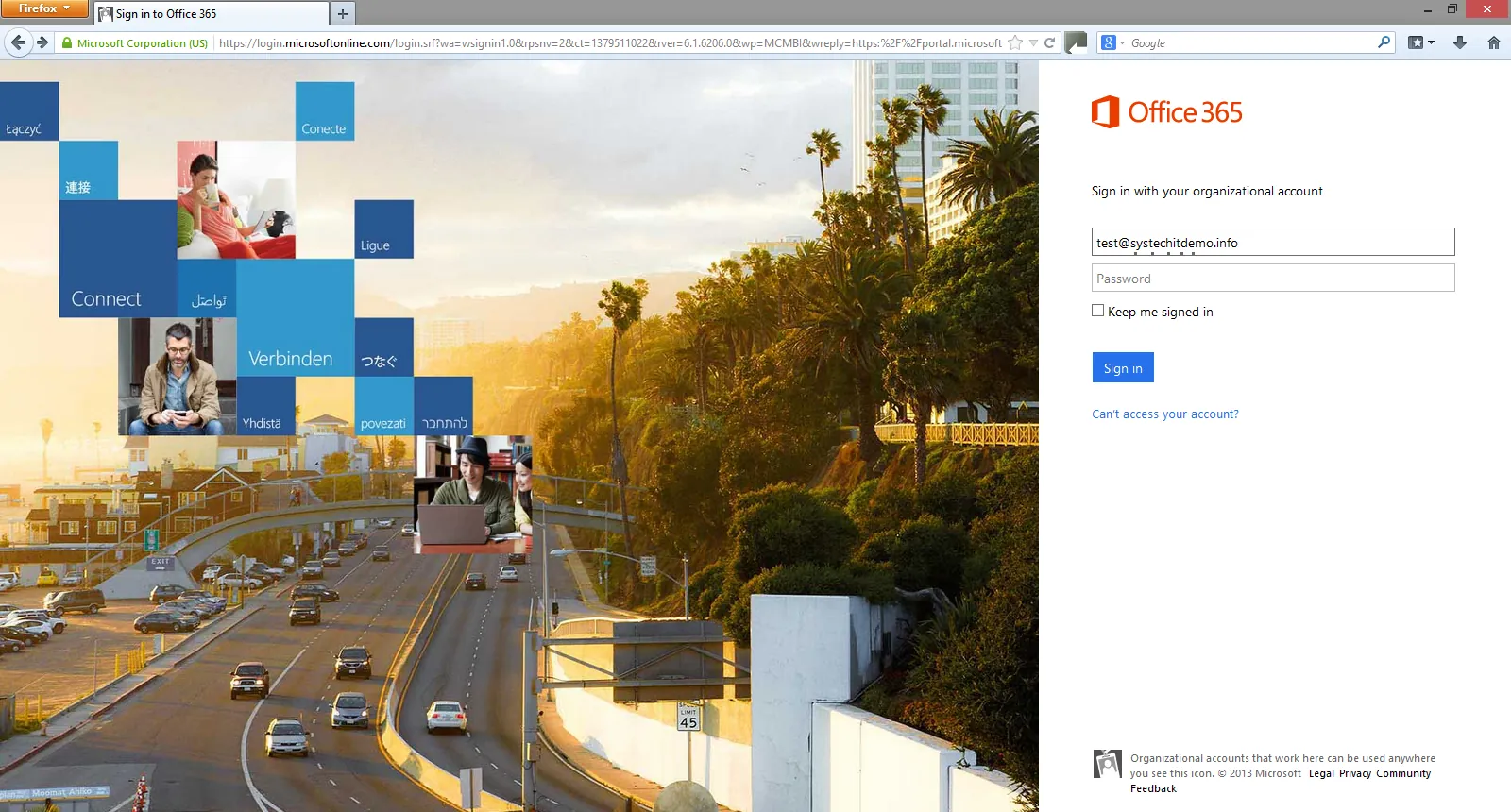
Task: Bookmark this page with the star icon
Action: click(x=1015, y=43)
